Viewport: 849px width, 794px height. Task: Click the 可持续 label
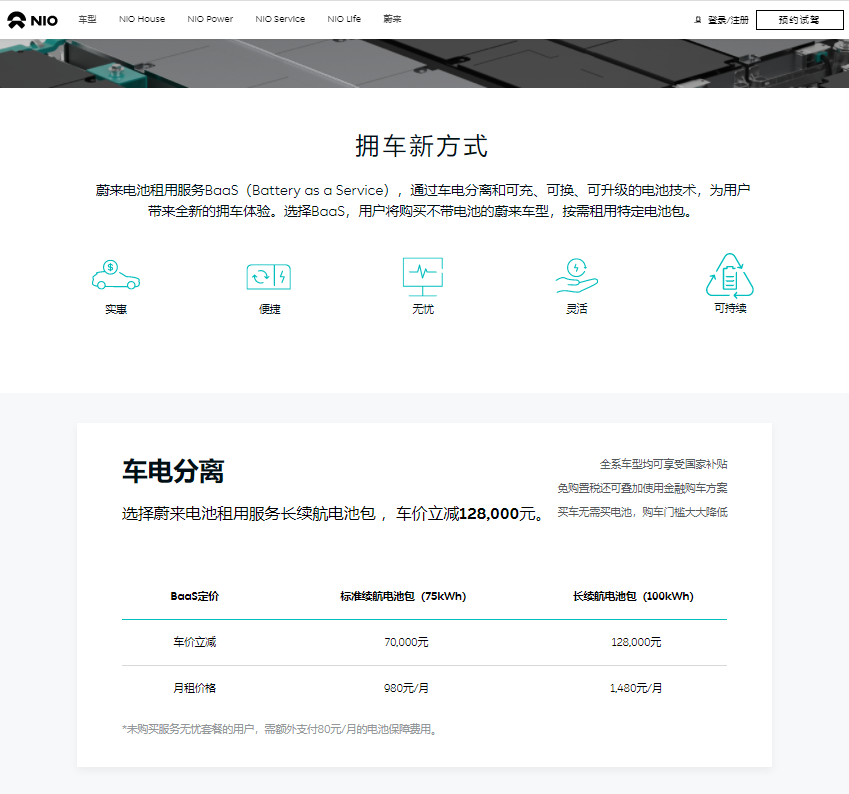pyautogui.click(x=730, y=308)
